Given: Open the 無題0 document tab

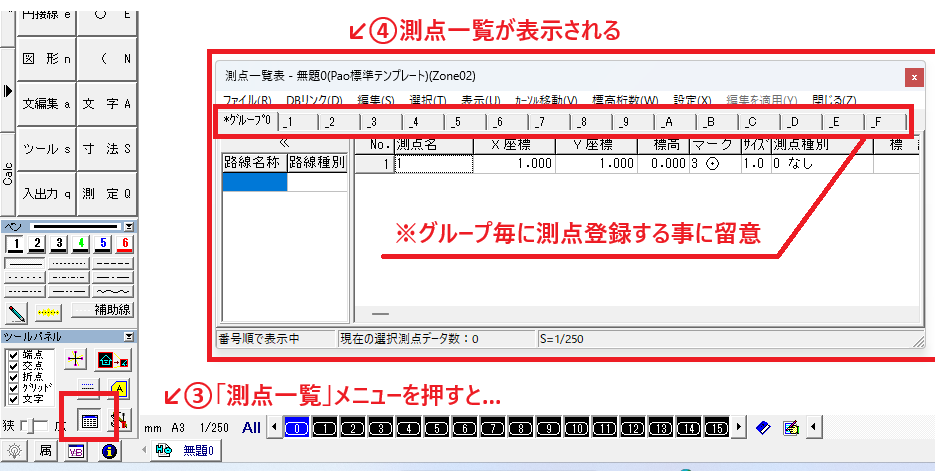Looking at the screenshot, I should point(187,451).
